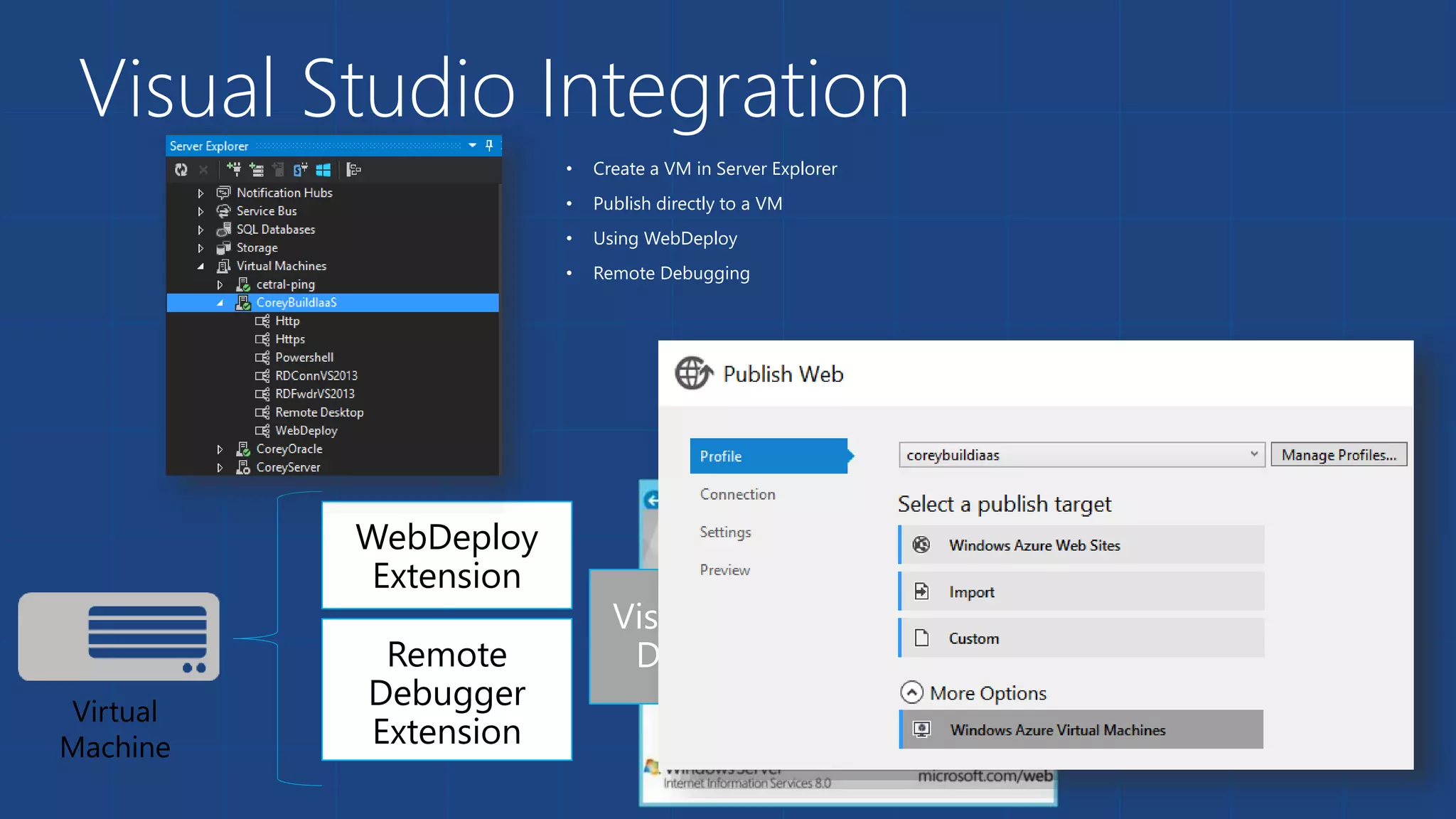1456x819 pixels.
Task: Click the Connect to Server icon
Action: [257, 169]
